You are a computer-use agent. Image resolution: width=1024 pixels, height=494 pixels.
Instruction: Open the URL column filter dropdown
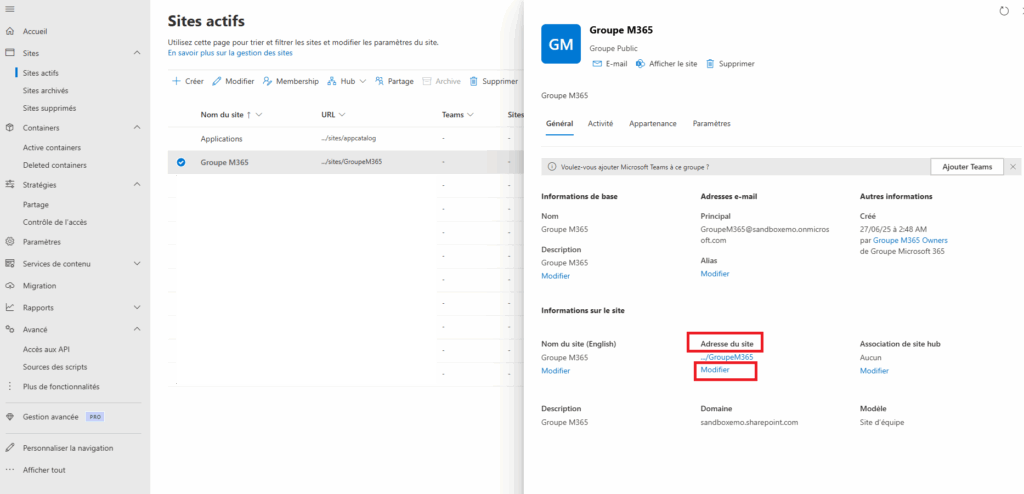pyautogui.click(x=342, y=115)
